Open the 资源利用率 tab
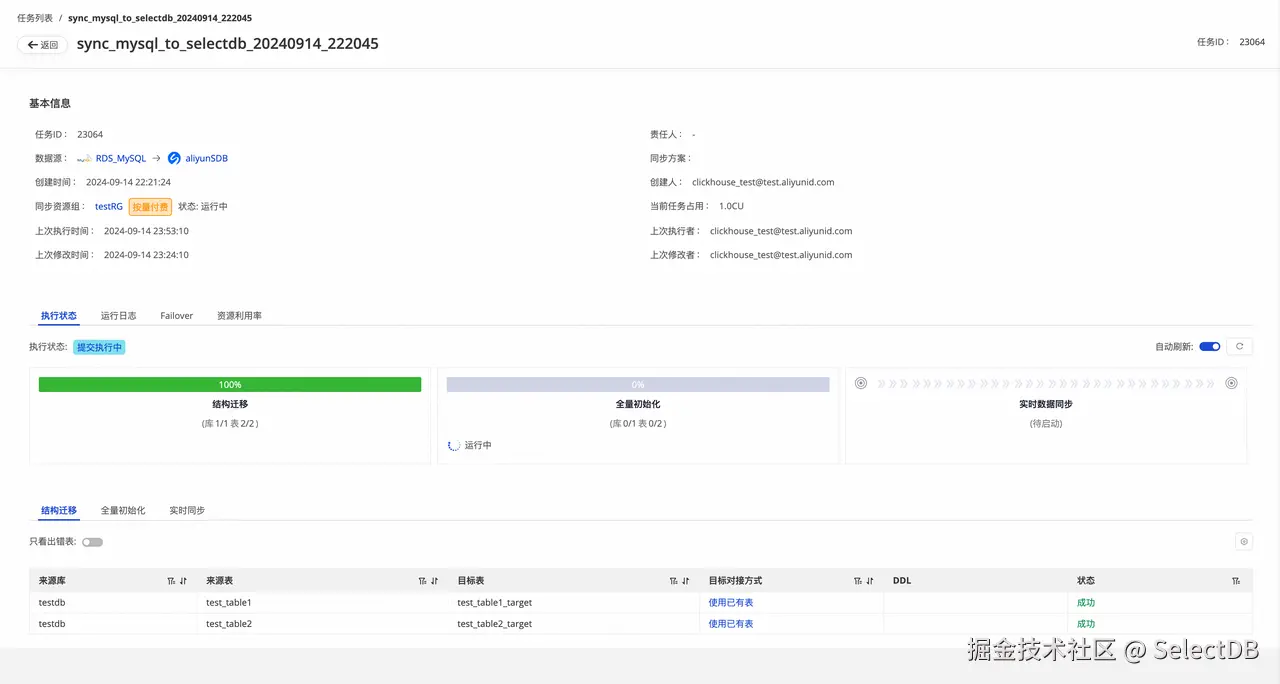The width and height of the screenshot is (1280, 684). click(239, 315)
